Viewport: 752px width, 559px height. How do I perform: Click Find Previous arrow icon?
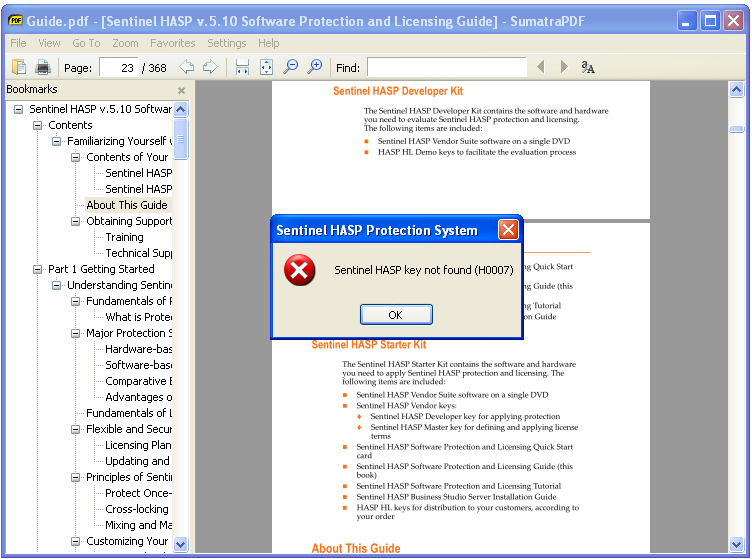tap(541, 67)
